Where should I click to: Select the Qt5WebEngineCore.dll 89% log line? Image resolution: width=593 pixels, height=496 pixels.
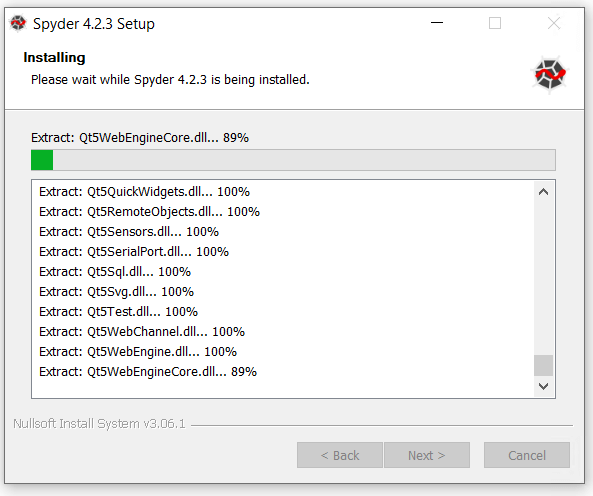(x=148, y=372)
